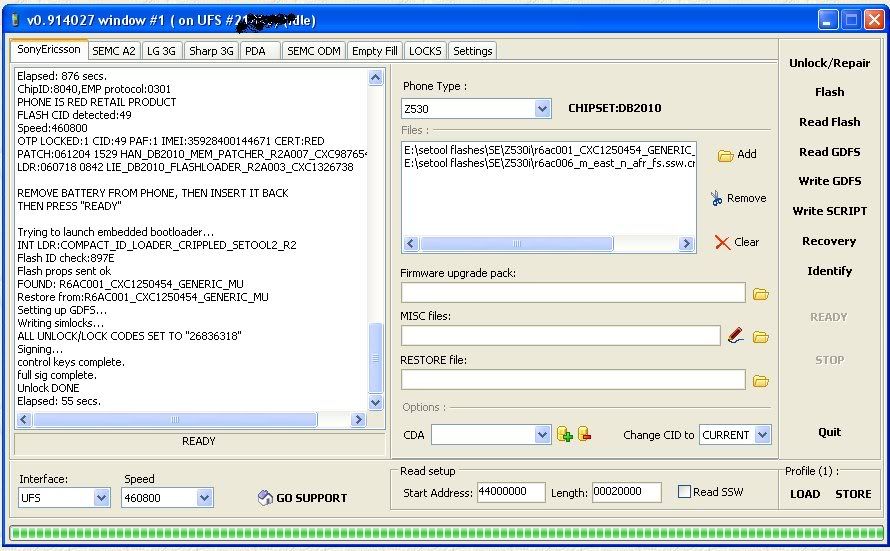Open the CDA dropdown
Screen dimensions: 890x551
[542, 435]
